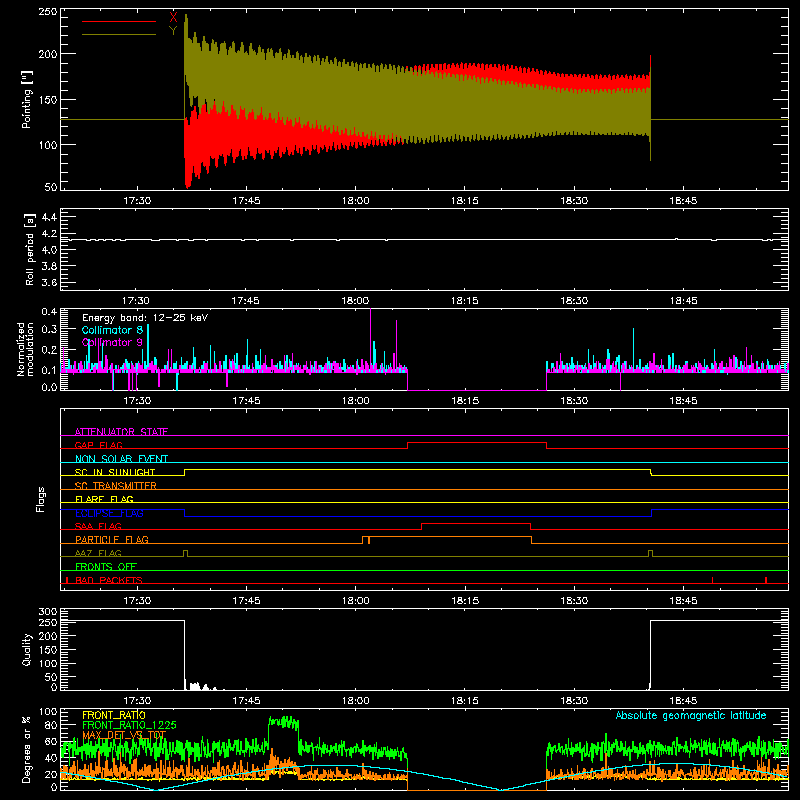This screenshot has height=800, width=800.
Task: Select the SC_IN_SUNLIGHT flag label
Action: [x=115, y=472]
